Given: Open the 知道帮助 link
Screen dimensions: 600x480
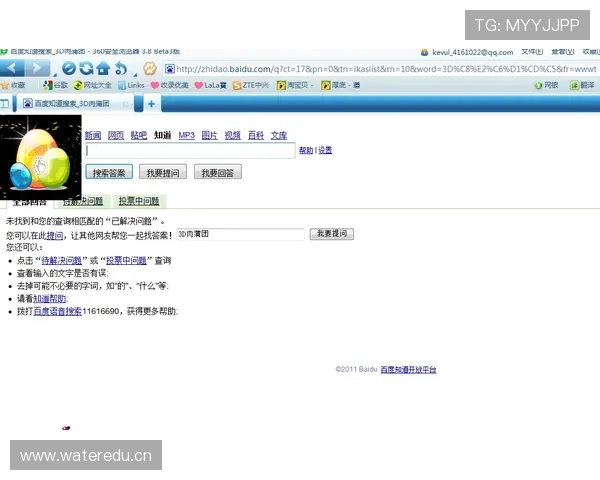Looking at the screenshot, I should [50, 299].
